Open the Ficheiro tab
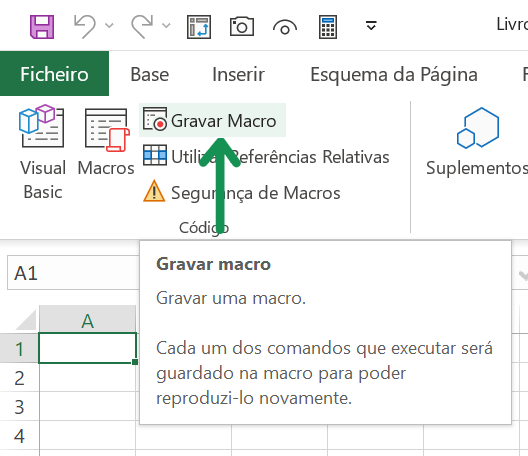This screenshot has height=456, width=528. 54,74
